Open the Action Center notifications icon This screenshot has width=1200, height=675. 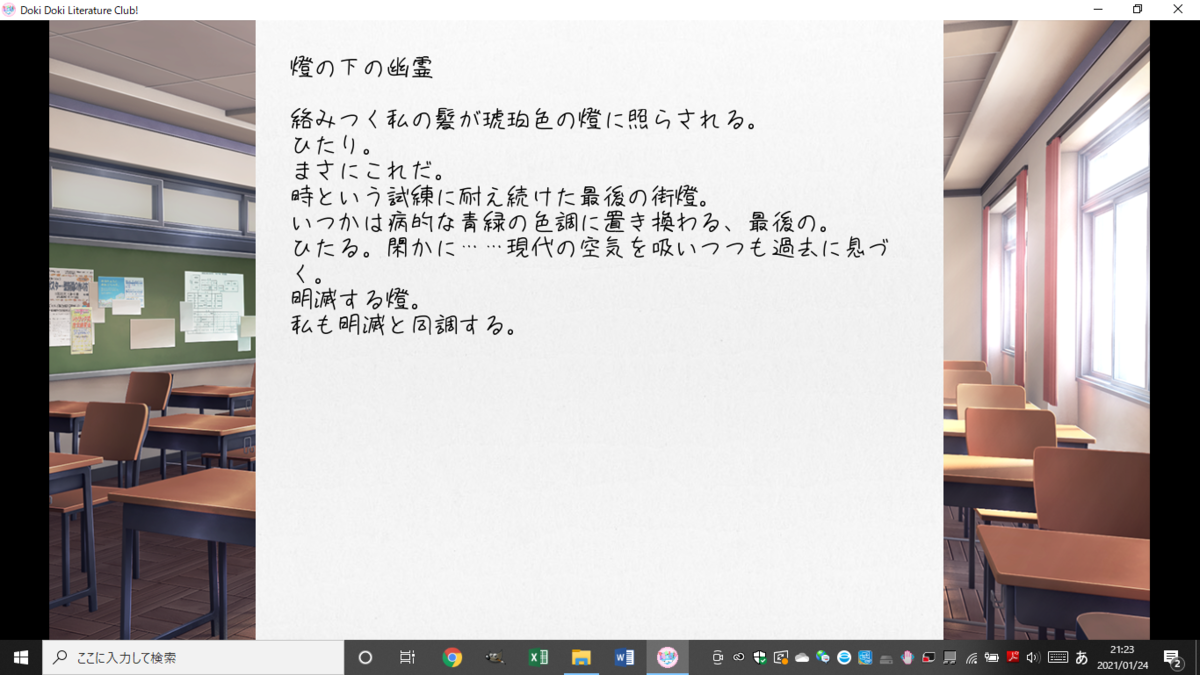click(x=1174, y=657)
